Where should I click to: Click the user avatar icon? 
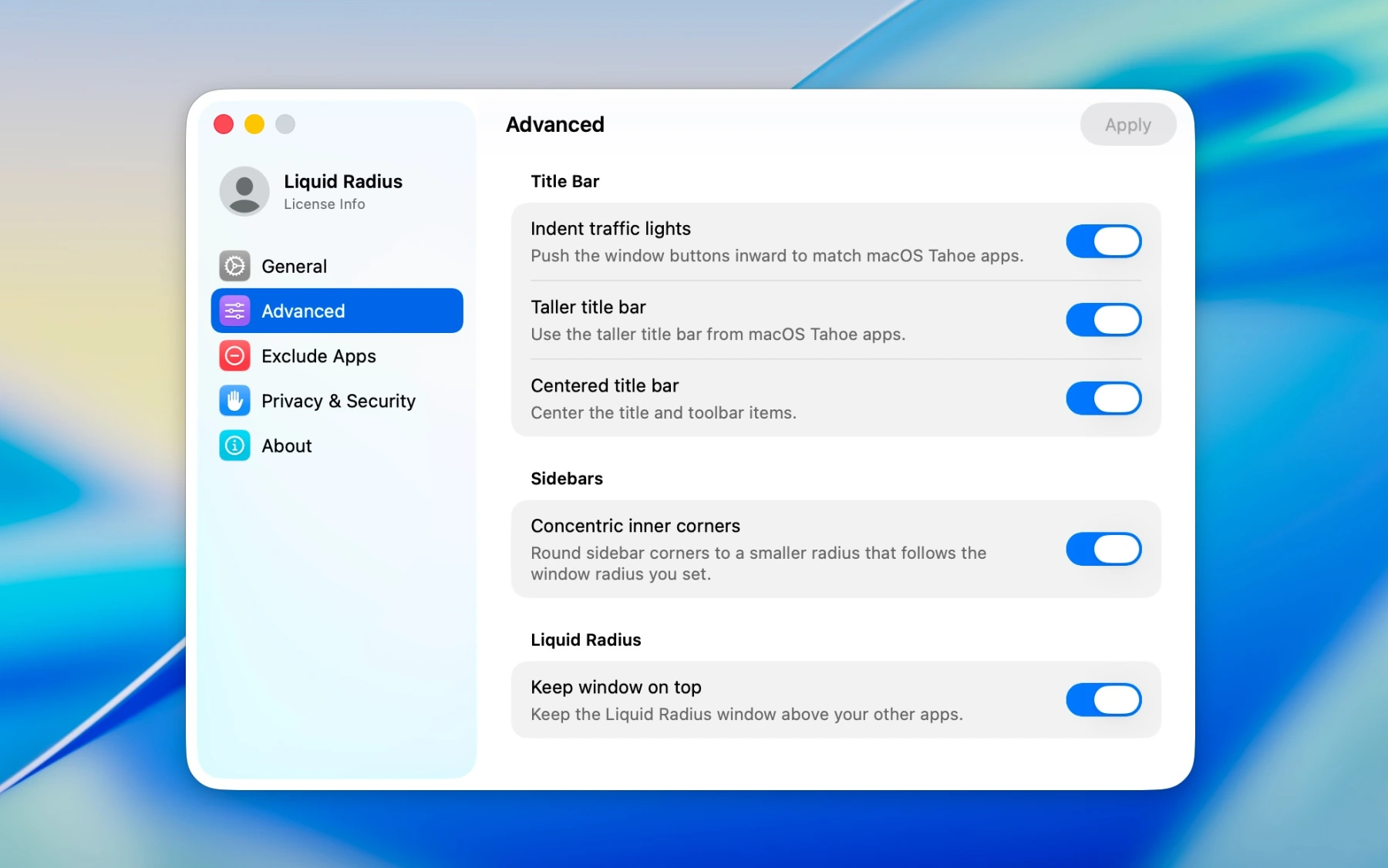tap(244, 191)
